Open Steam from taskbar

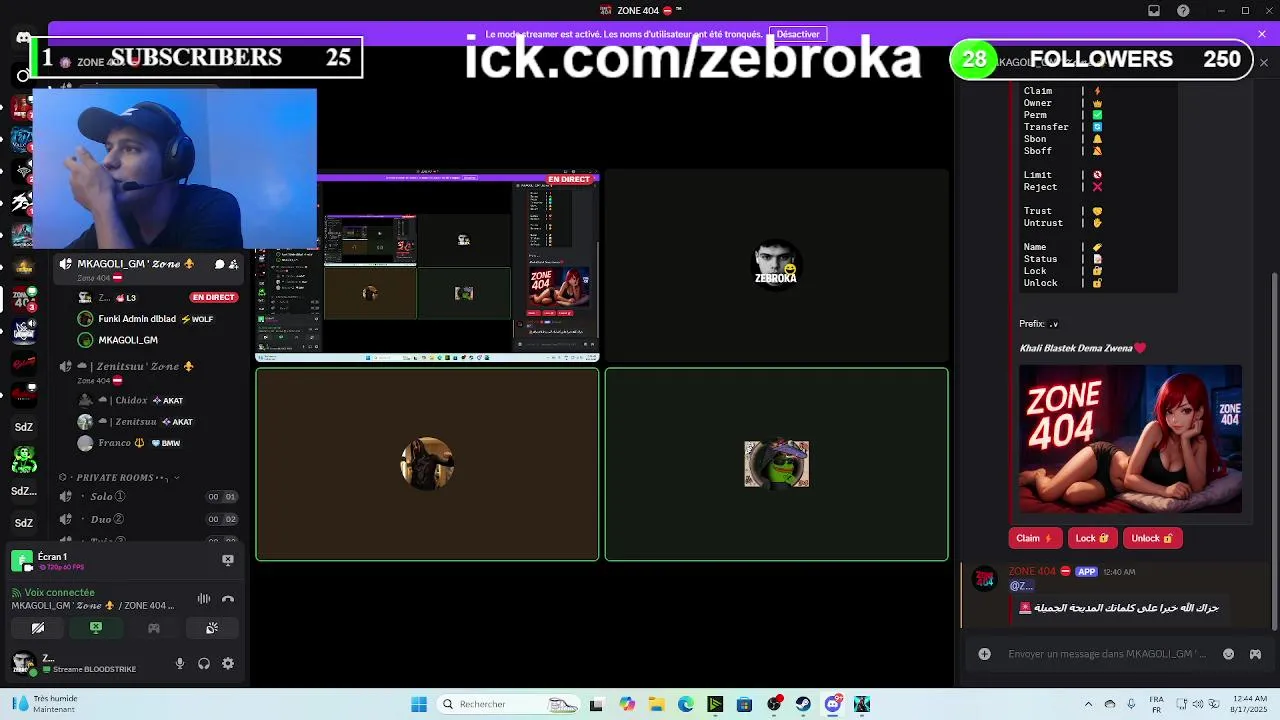coord(803,704)
